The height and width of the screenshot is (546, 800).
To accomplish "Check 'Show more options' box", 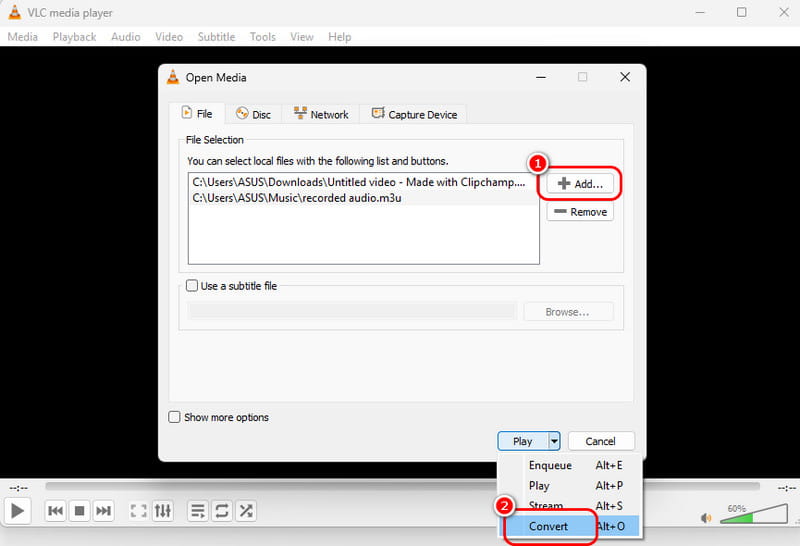I will click(x=175, y=417).
